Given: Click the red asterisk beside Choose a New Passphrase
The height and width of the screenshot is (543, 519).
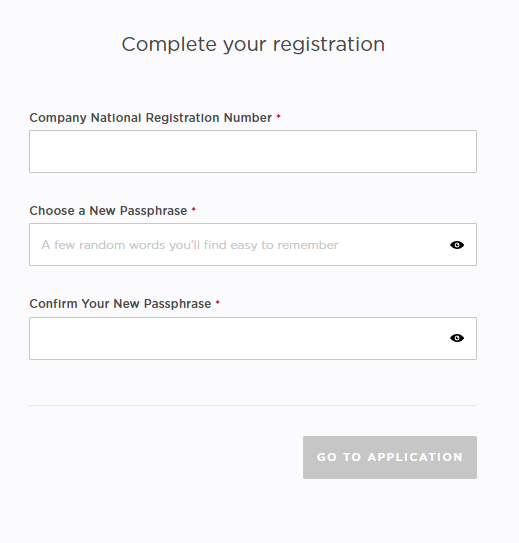Looking at the screenshot, I should pyautogui.click(x=194, y=209).
